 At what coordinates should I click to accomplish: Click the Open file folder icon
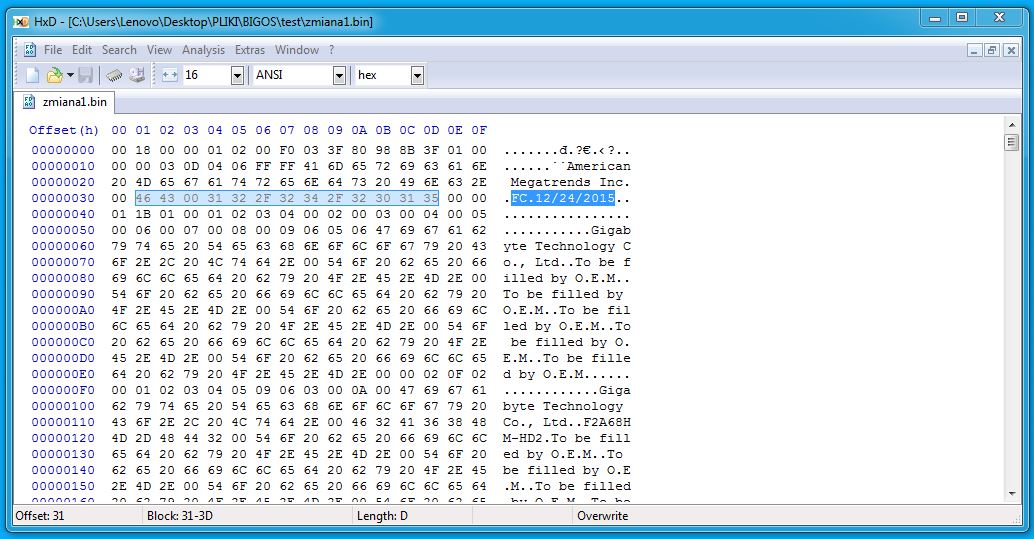tap(54, 75)
